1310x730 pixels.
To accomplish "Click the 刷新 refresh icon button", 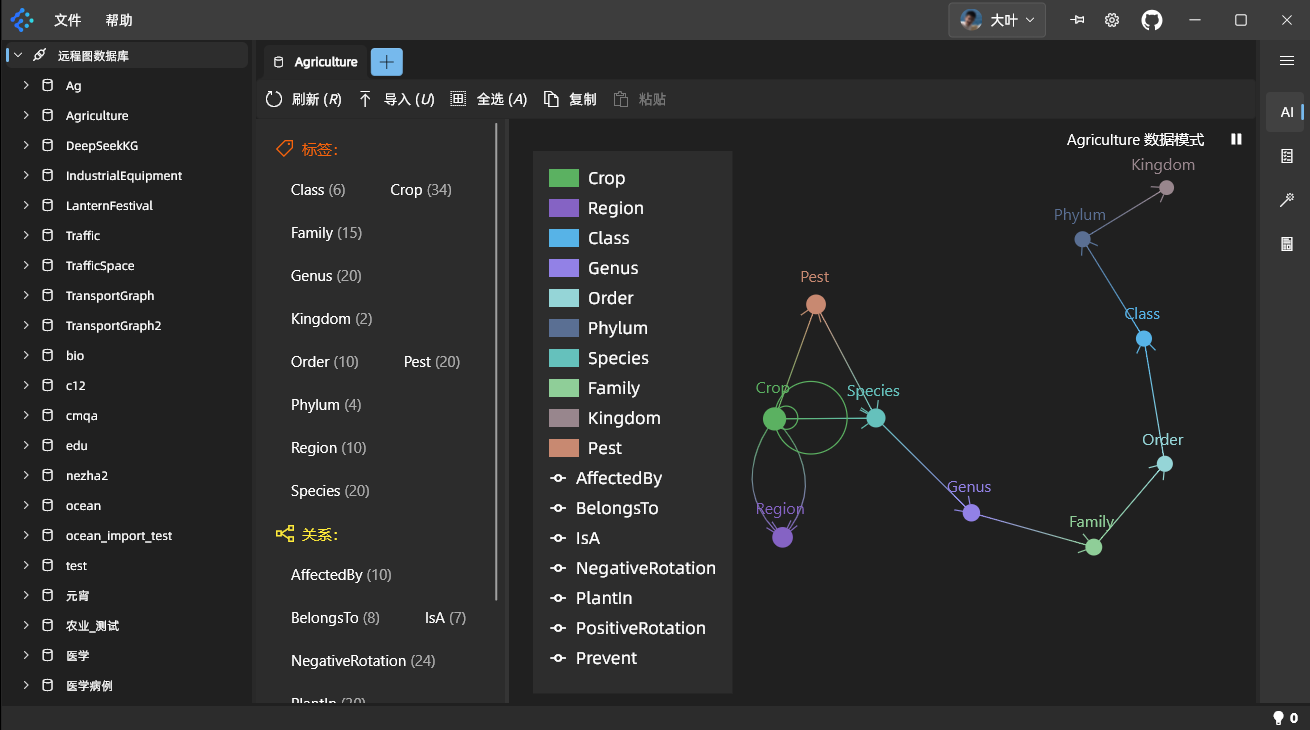I will pyautogui.click(x=274, y=99).
